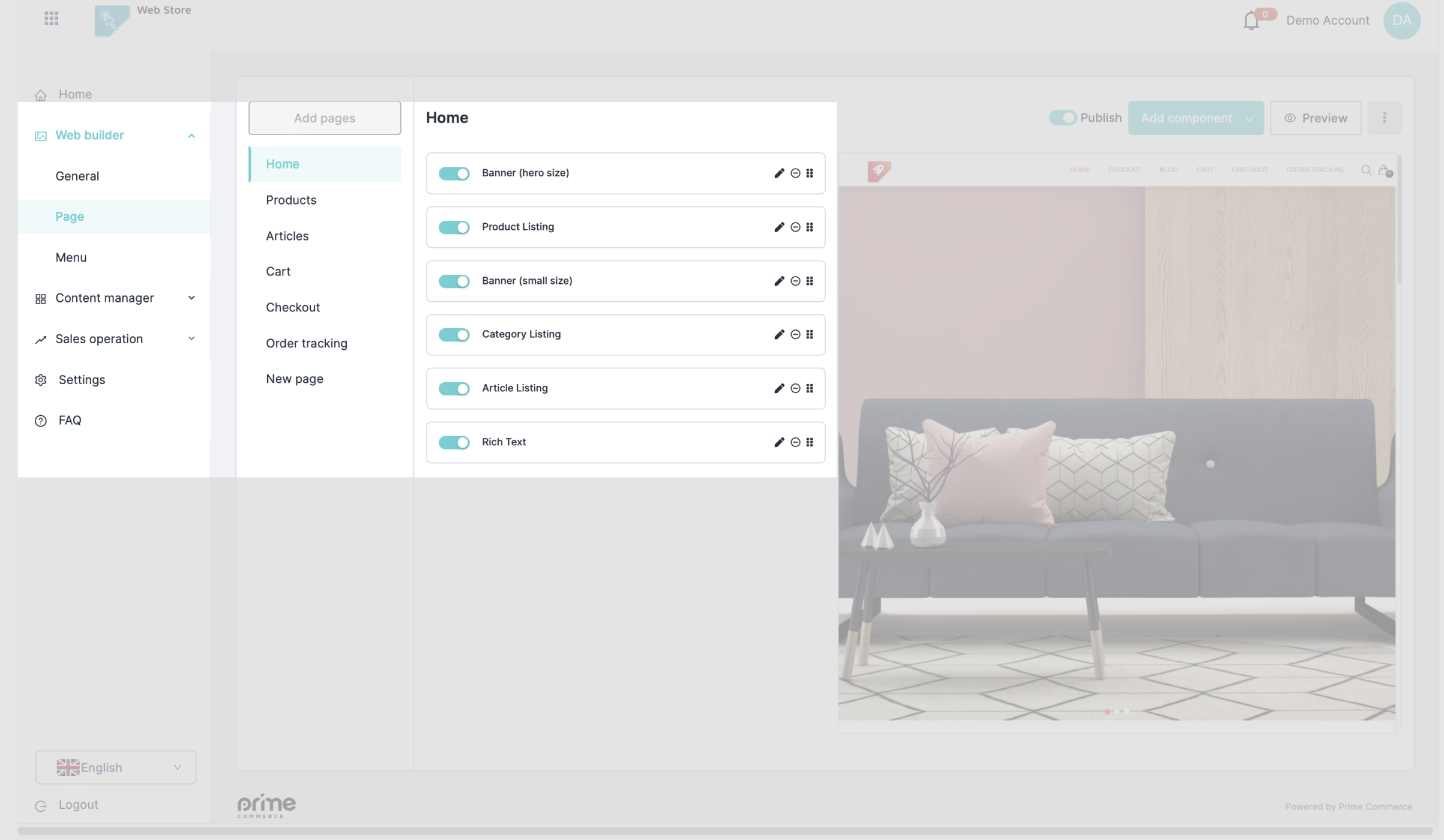
Task: Open the notifications bell
Action: 1251,21
